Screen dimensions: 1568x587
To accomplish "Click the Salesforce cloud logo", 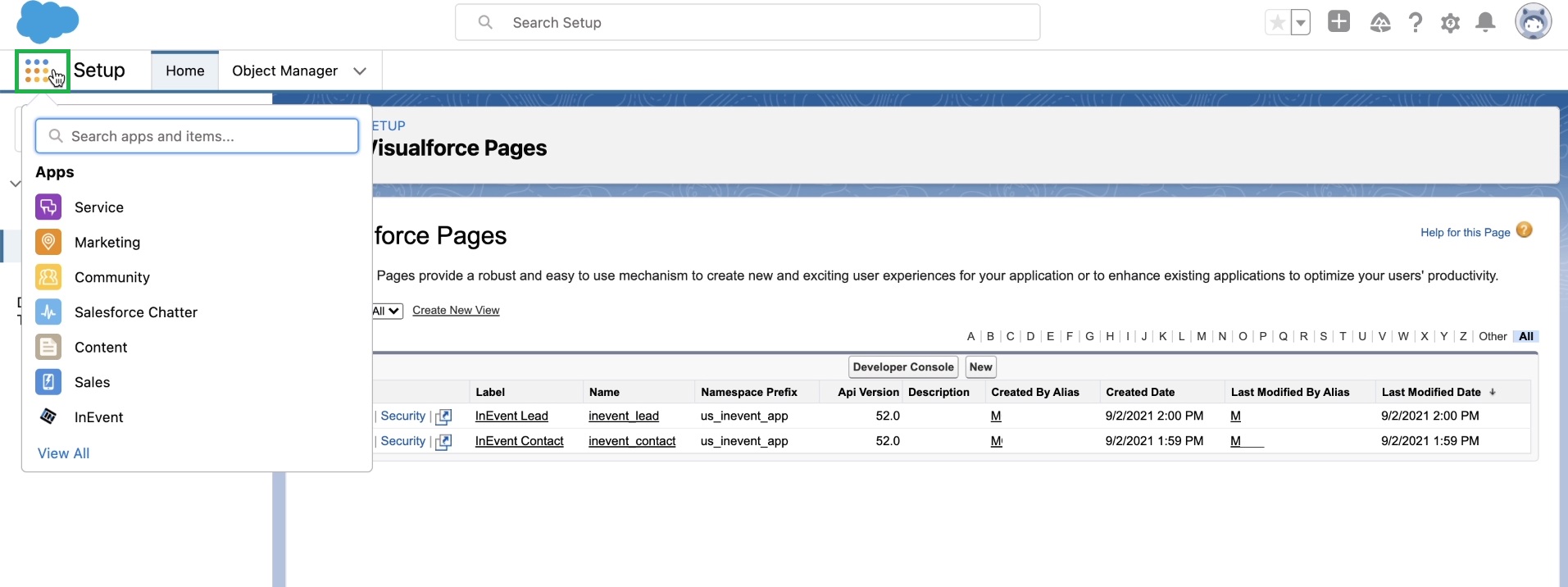I will point(48,22).
